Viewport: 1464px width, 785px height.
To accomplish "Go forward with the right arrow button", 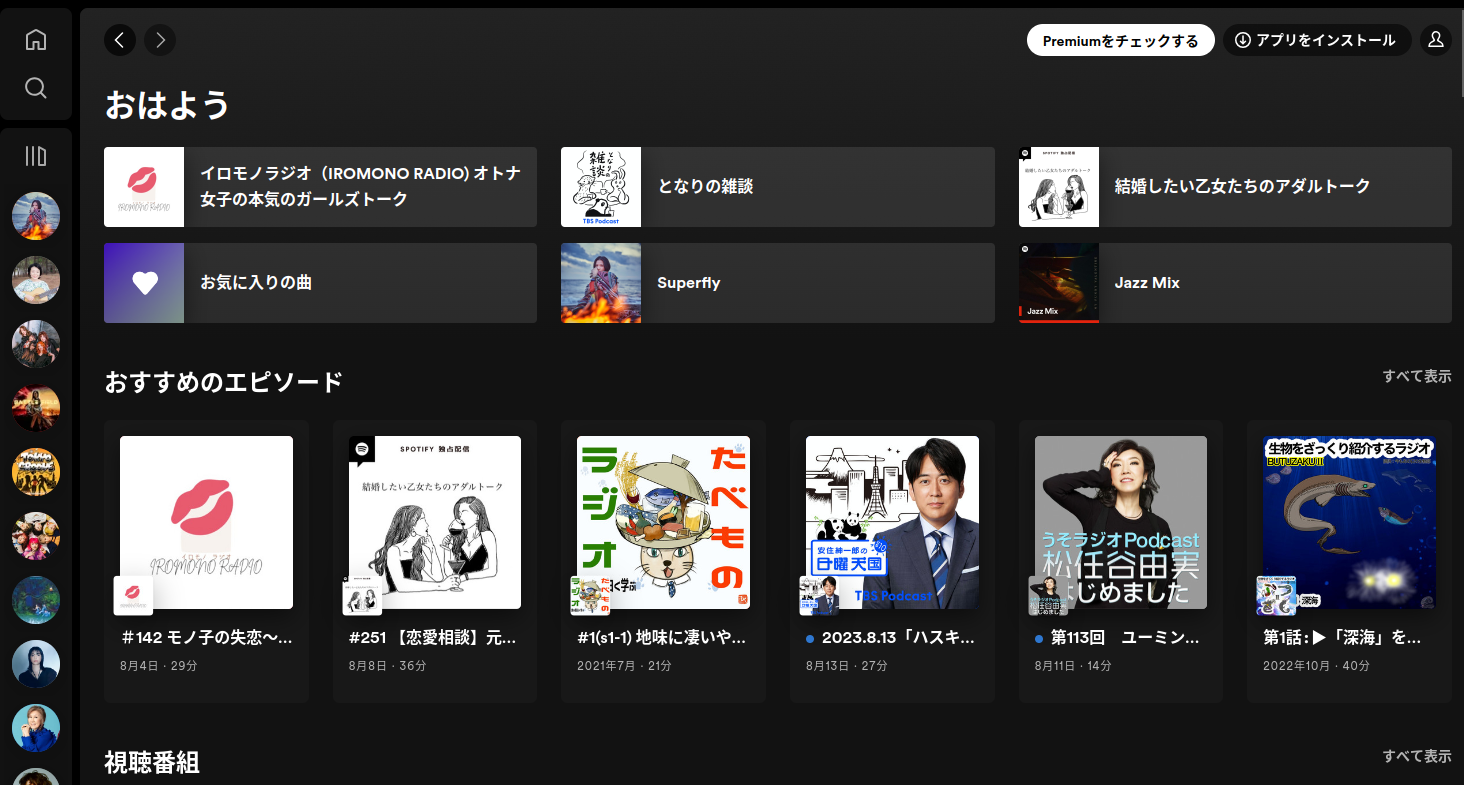I will click(x=160, y=40).
